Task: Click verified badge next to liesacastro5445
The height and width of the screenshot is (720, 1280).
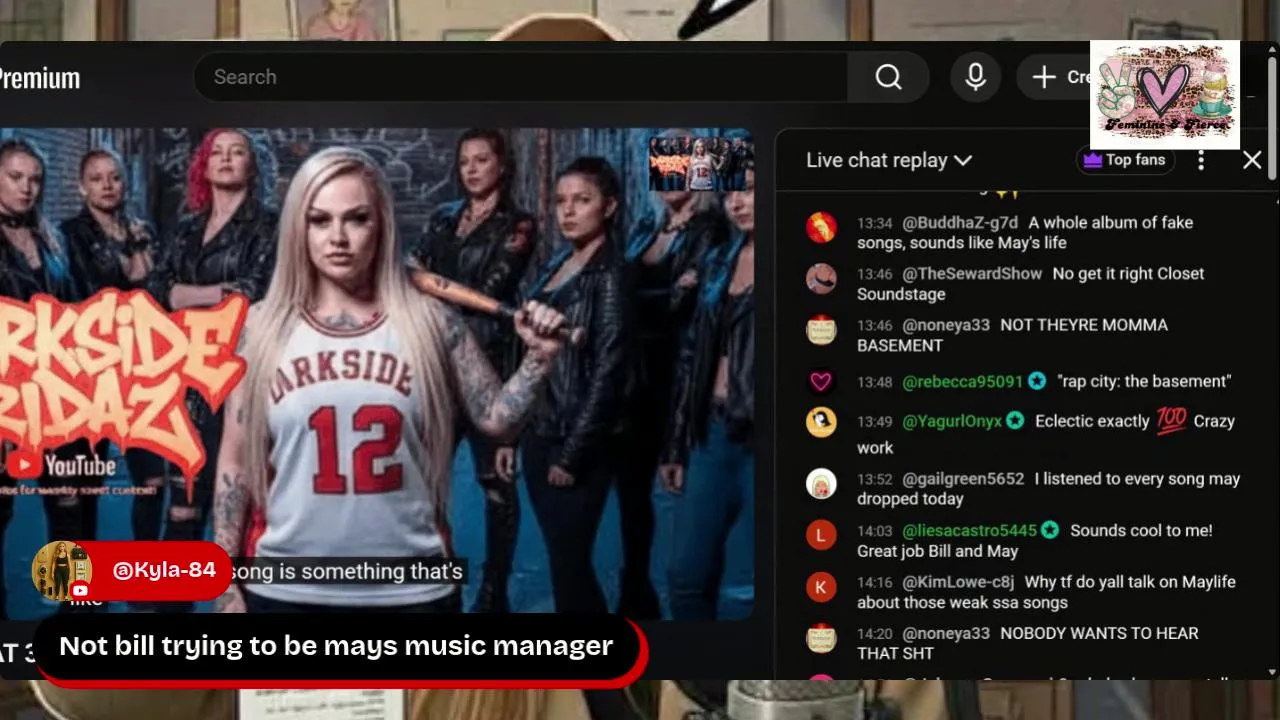Action: pos(1050,530)
